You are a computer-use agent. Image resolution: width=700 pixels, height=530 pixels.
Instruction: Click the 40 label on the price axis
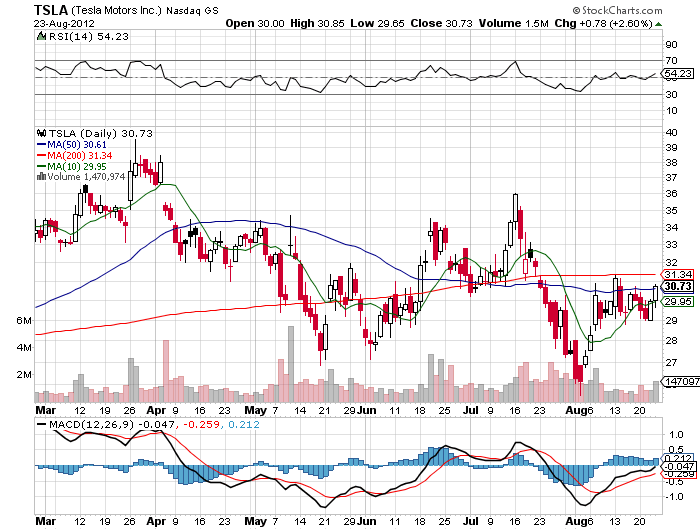[671, 132]
